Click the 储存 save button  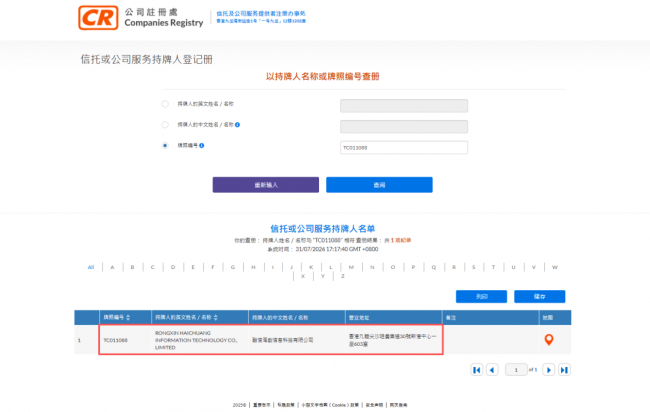[539, 297]
